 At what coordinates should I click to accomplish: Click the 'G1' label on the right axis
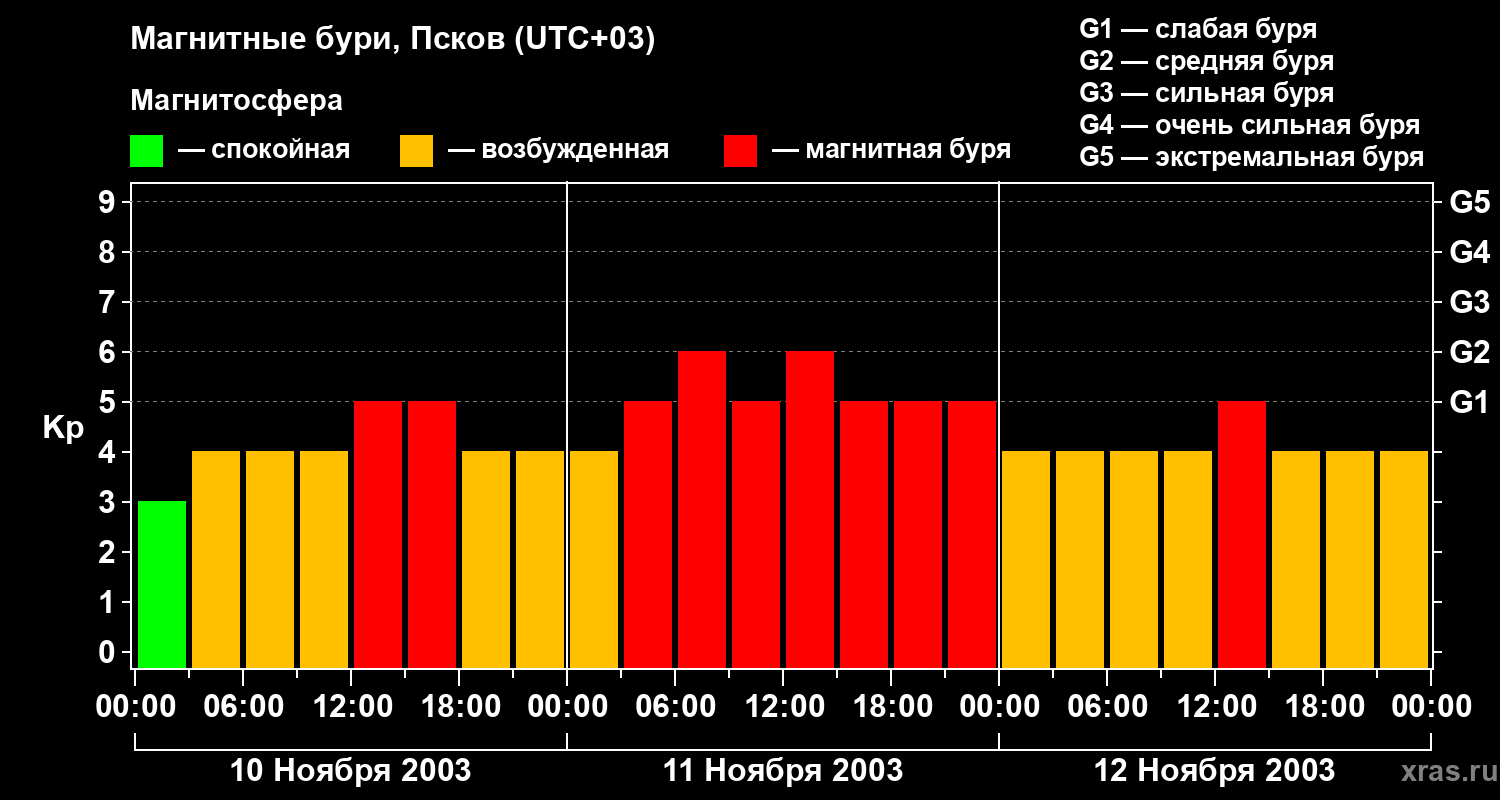1469,402
